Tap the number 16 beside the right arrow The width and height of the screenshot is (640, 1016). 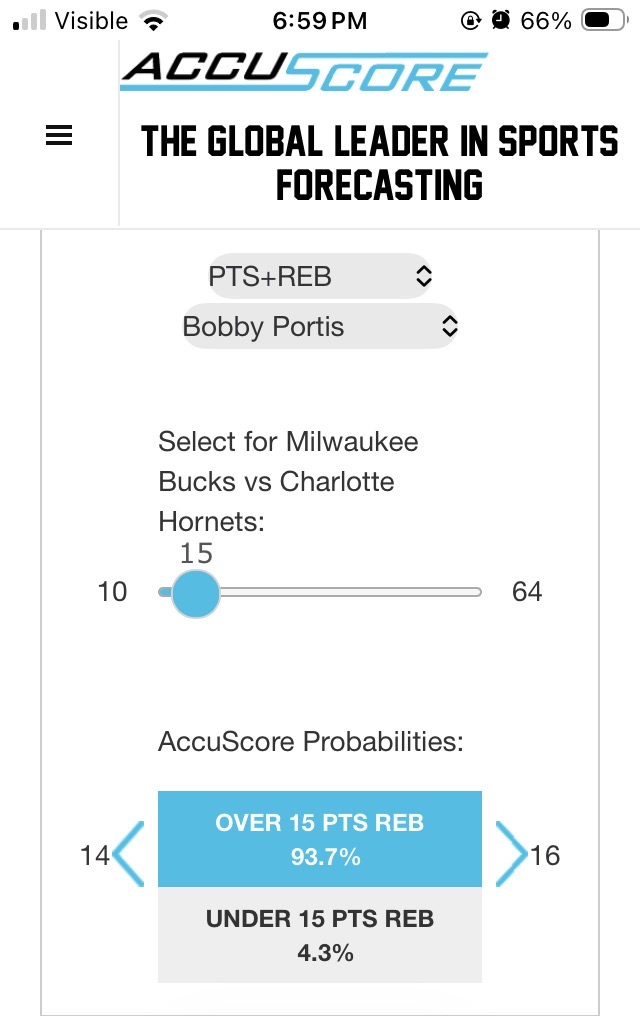coord(546,855)
